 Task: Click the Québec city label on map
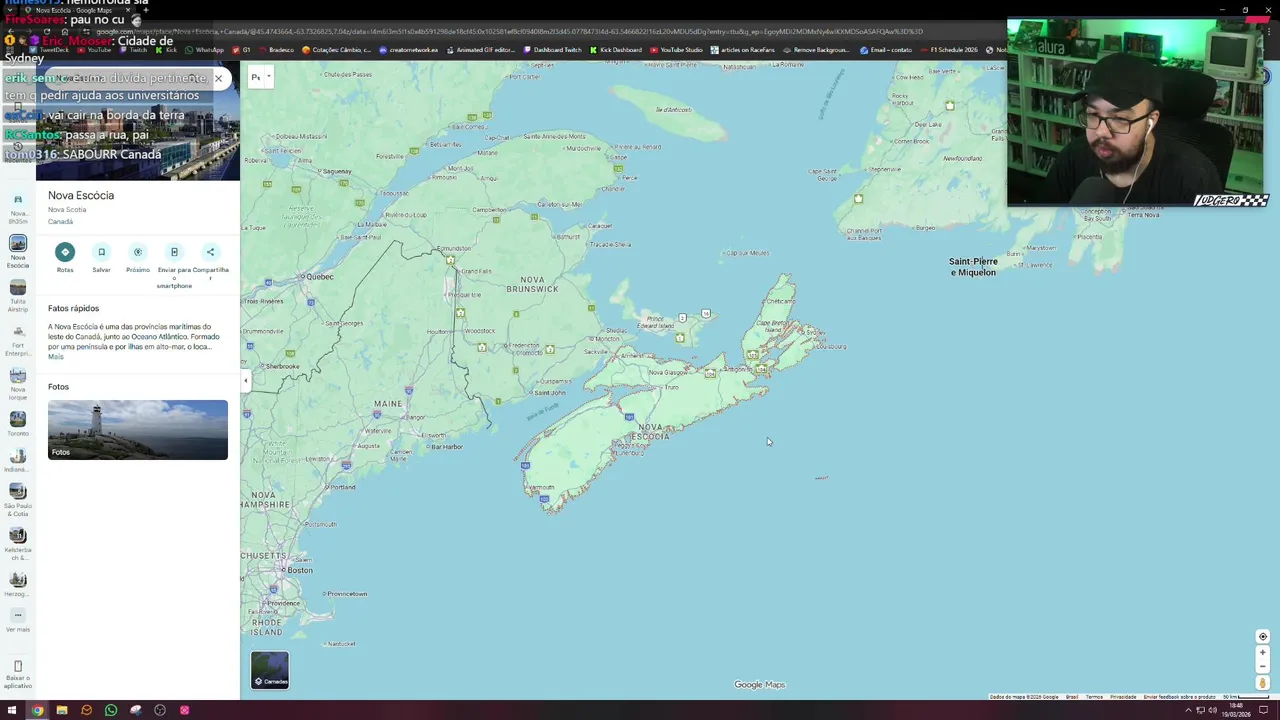pos(319,276)
